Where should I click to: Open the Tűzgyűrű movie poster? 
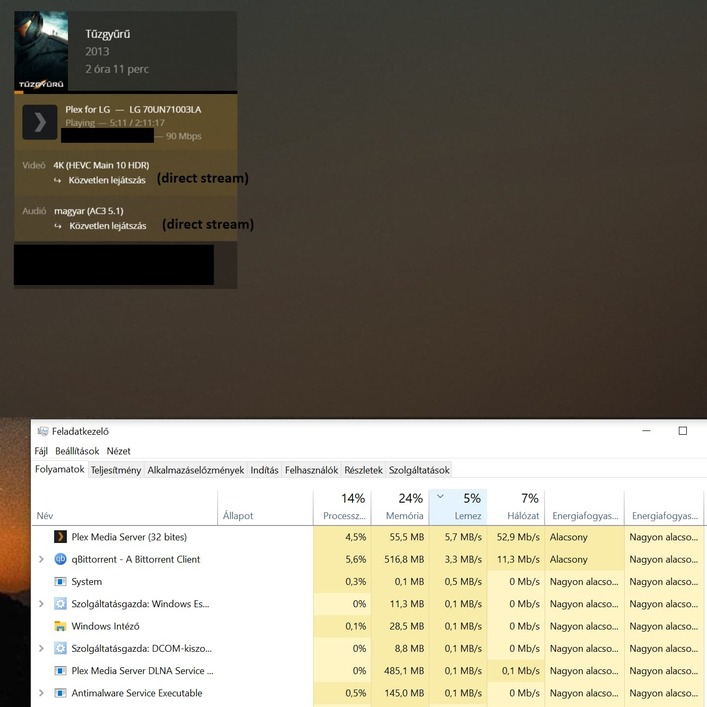(x=41, y=51)
